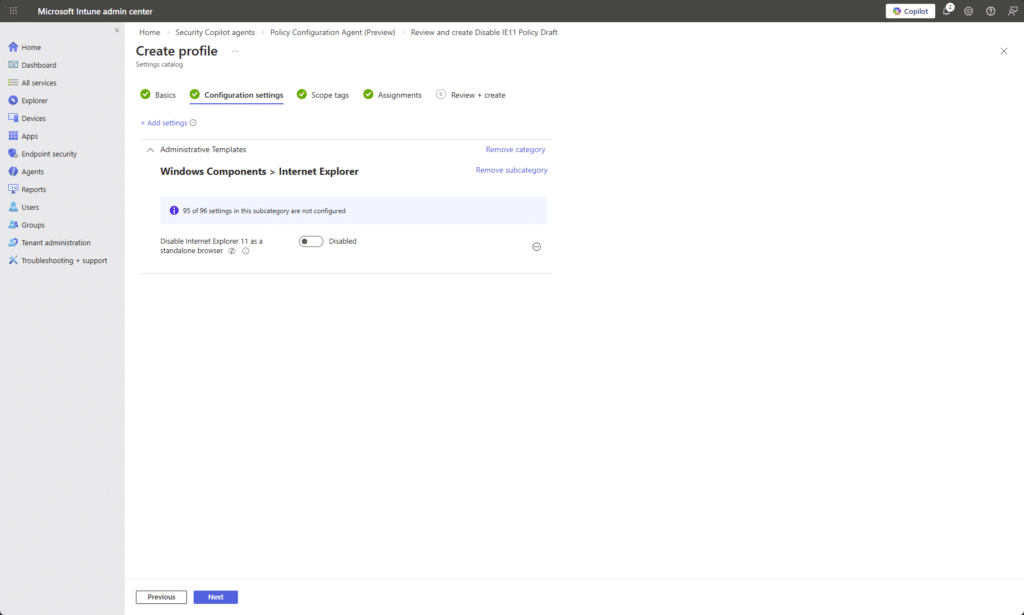1024x615 pixels.
Task: Open the Settings gear icon
Action: 967,11
